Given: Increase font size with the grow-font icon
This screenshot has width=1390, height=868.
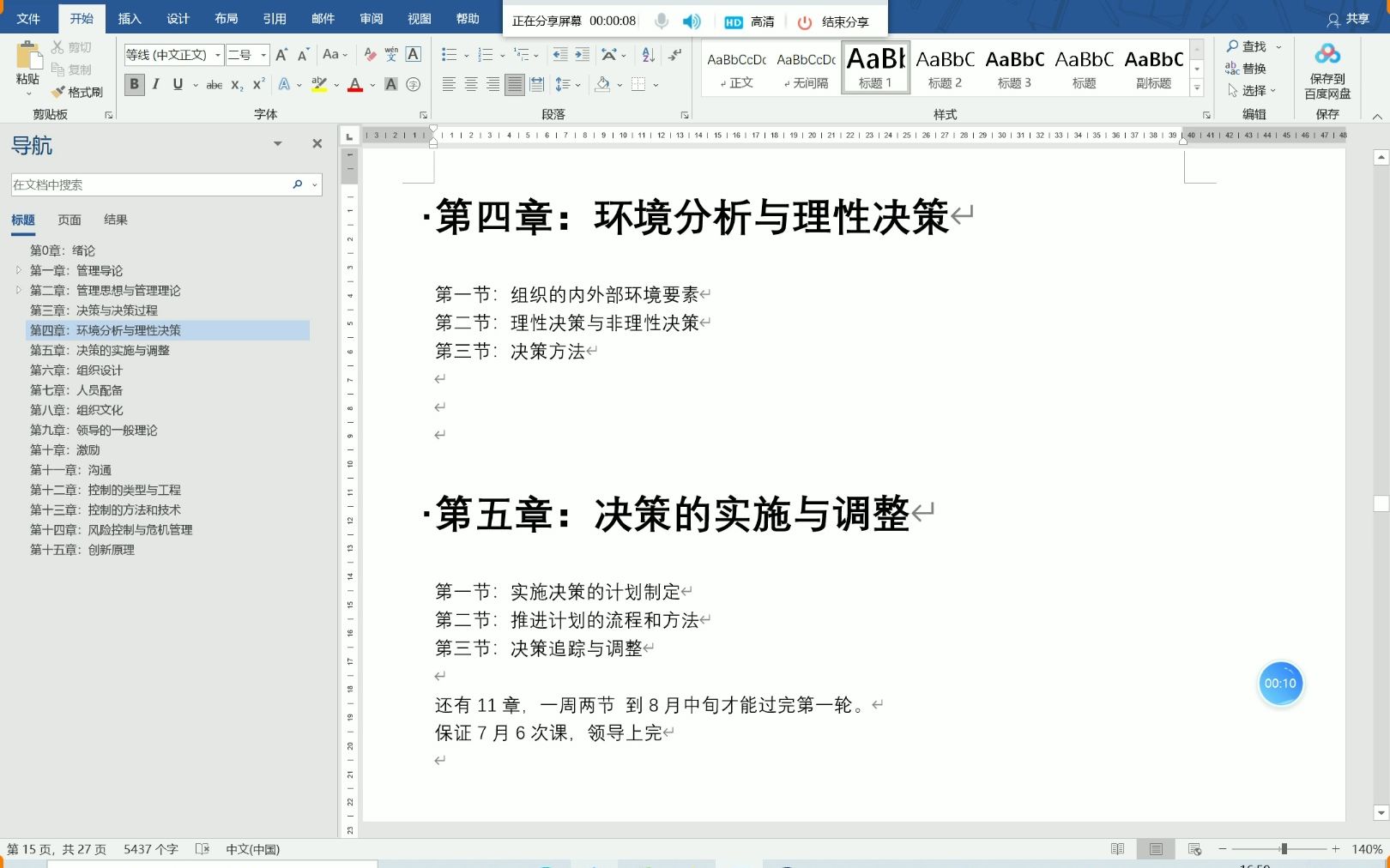Looking at the screenshot, I should pos(281,55).
